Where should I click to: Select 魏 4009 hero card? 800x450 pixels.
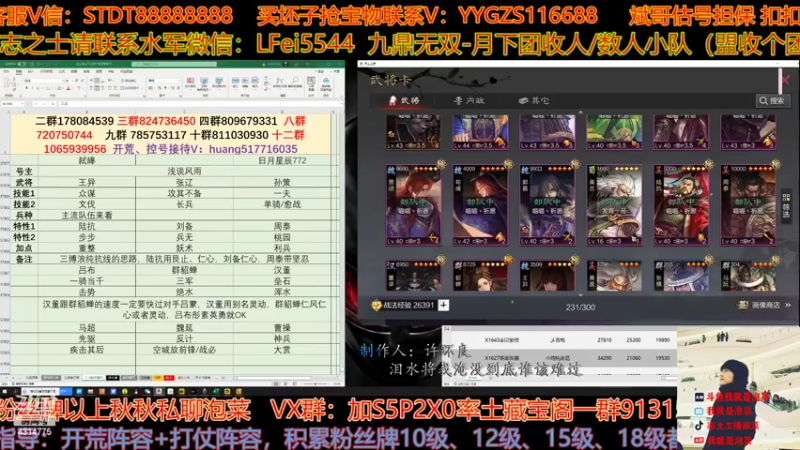tap(480, 205)
